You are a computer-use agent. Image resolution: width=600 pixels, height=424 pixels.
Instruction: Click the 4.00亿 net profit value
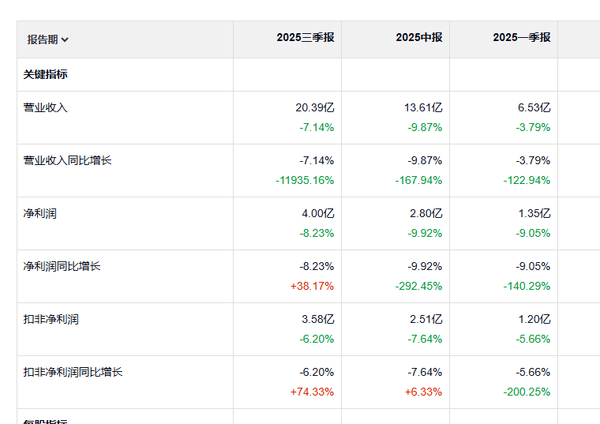317,213
